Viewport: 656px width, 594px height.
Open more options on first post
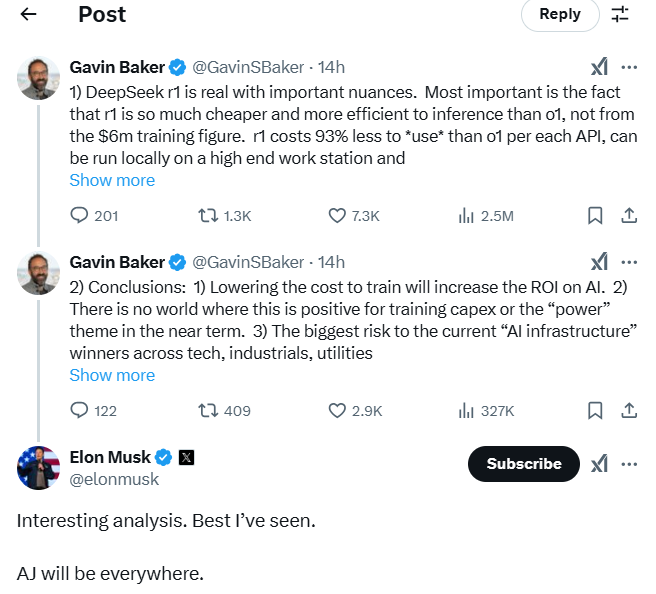629,67
